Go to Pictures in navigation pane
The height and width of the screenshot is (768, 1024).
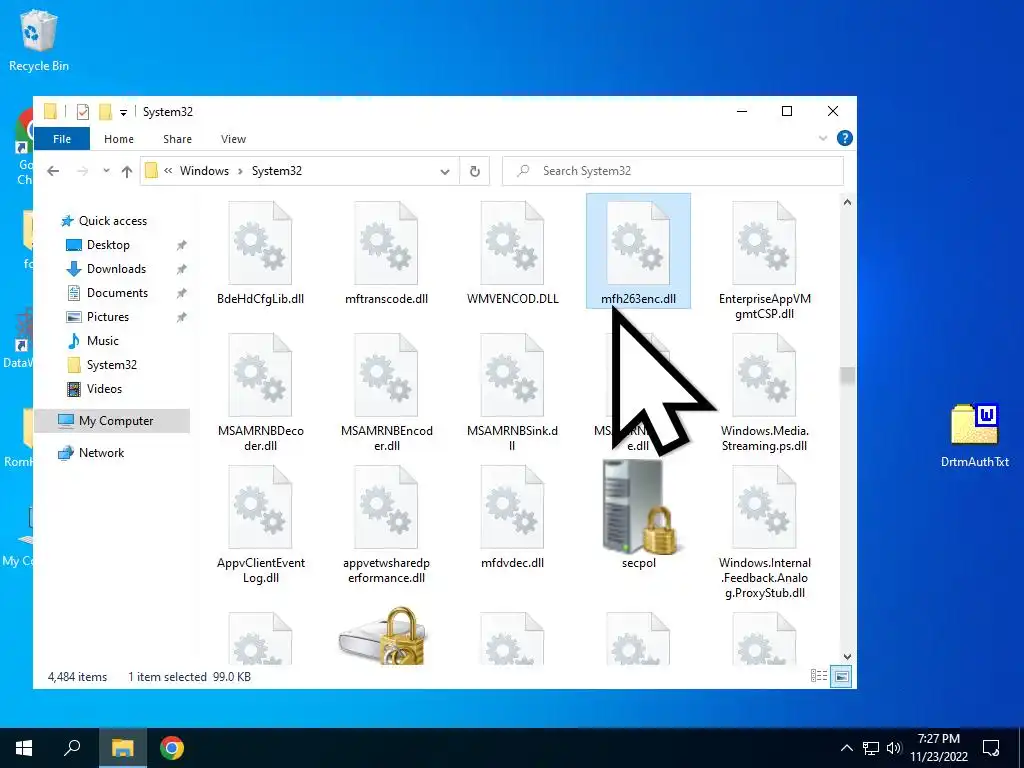click(x=108, y=317)
